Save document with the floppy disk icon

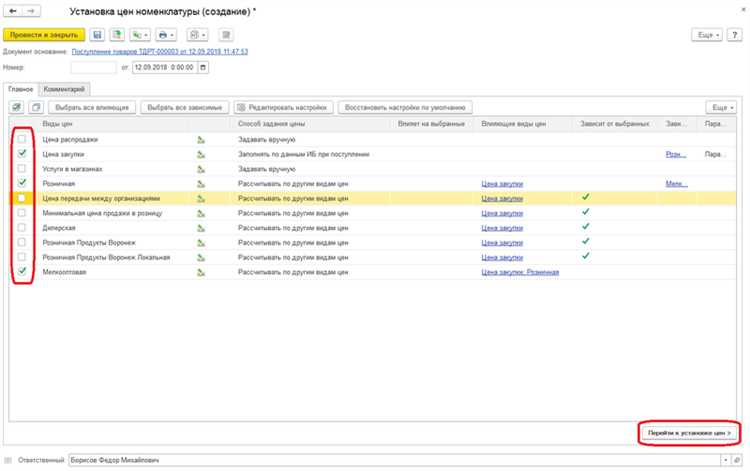tap(97, 35)
